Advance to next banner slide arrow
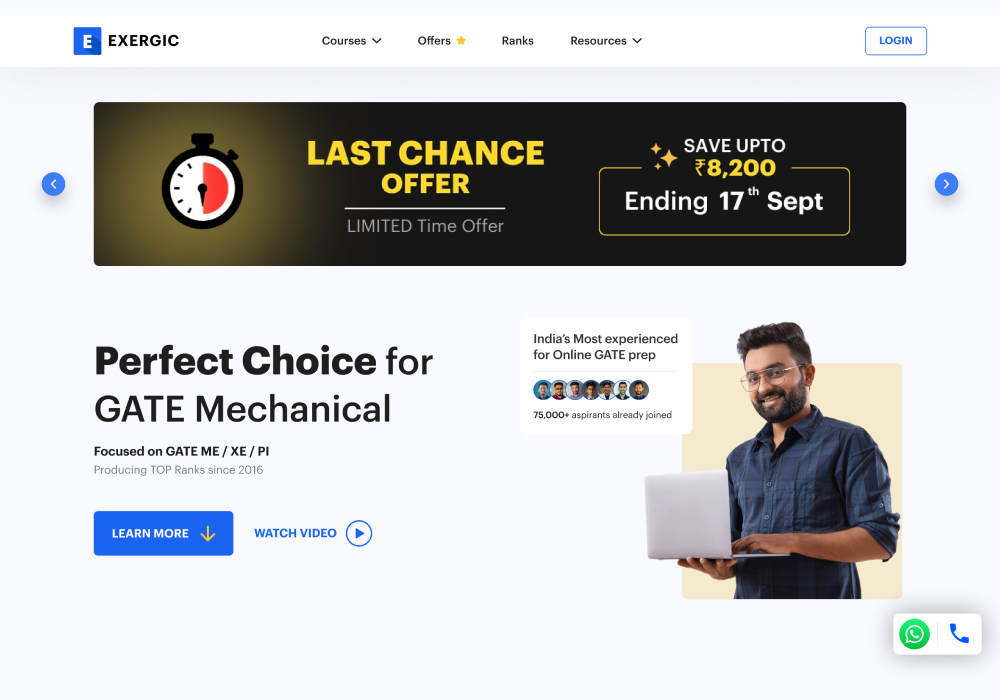 click(946, 184)
